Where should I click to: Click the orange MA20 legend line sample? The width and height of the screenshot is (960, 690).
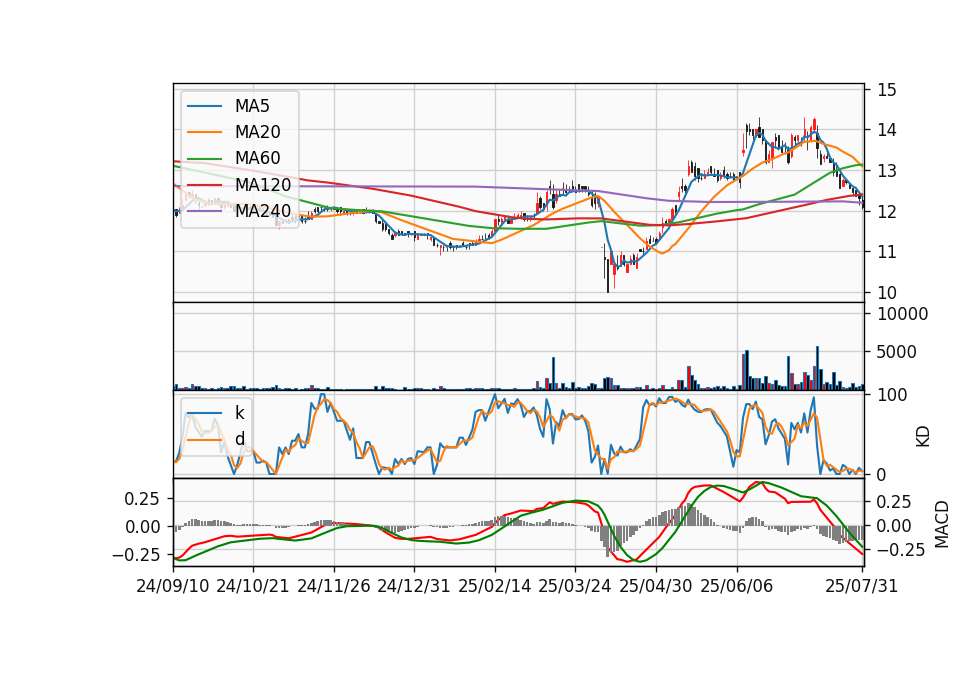(x=204, y=132)
